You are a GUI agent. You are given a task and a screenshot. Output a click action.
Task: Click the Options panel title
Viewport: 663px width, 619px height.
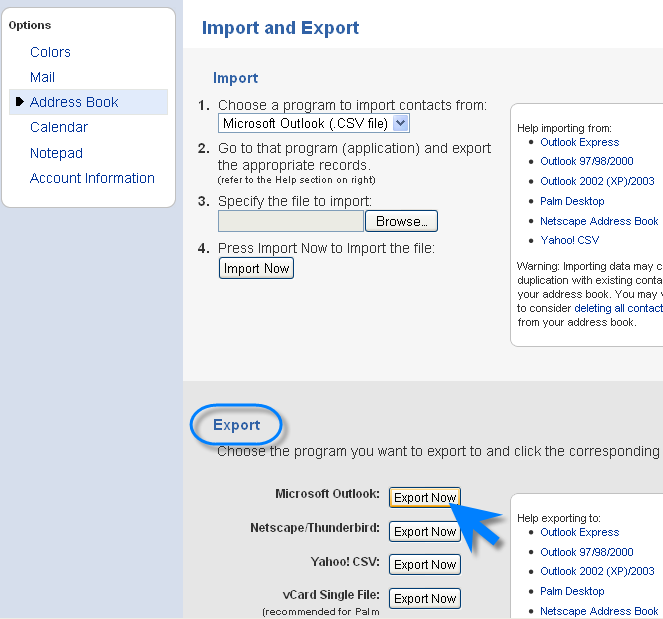(x=30, y=25)
